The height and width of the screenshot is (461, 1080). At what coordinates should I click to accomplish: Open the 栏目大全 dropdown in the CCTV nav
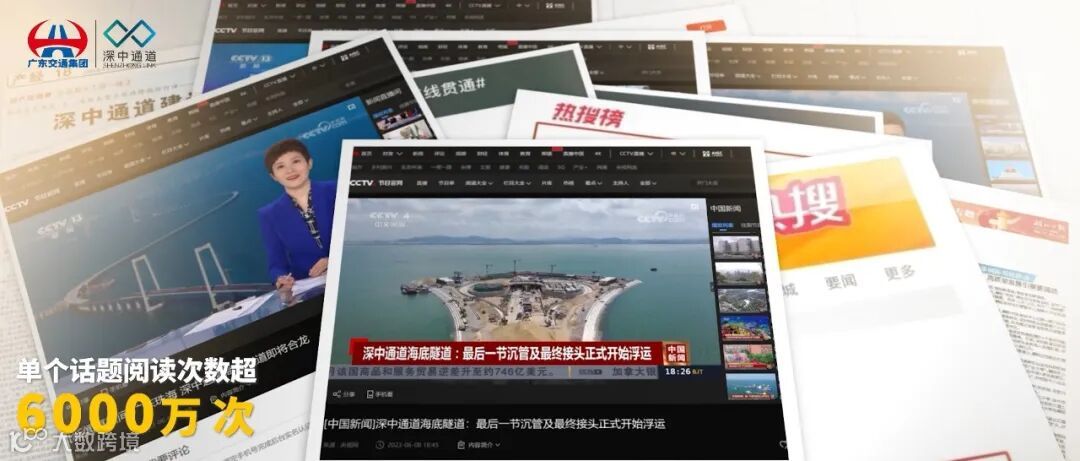[x=517, y=183]
